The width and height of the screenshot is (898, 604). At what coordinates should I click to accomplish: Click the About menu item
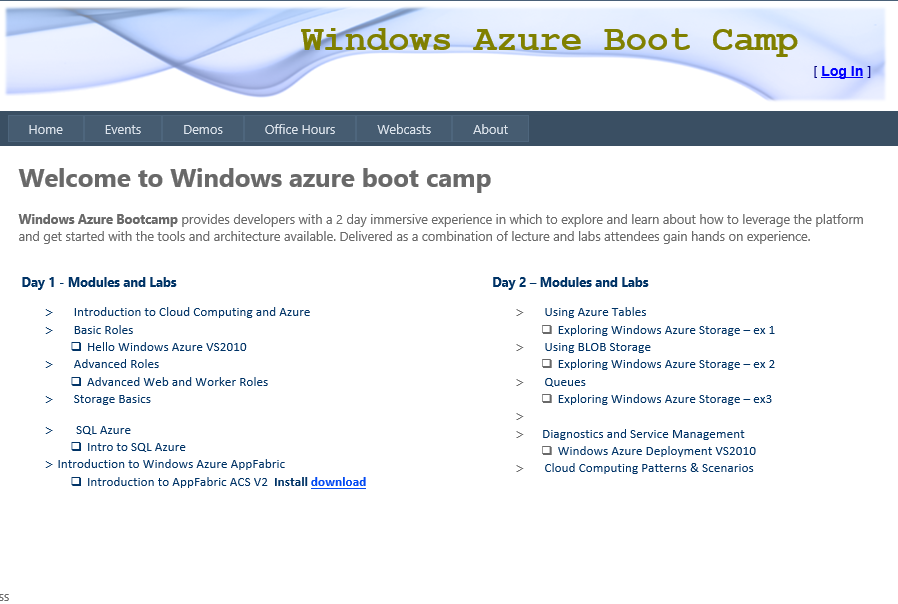(490, 129)
